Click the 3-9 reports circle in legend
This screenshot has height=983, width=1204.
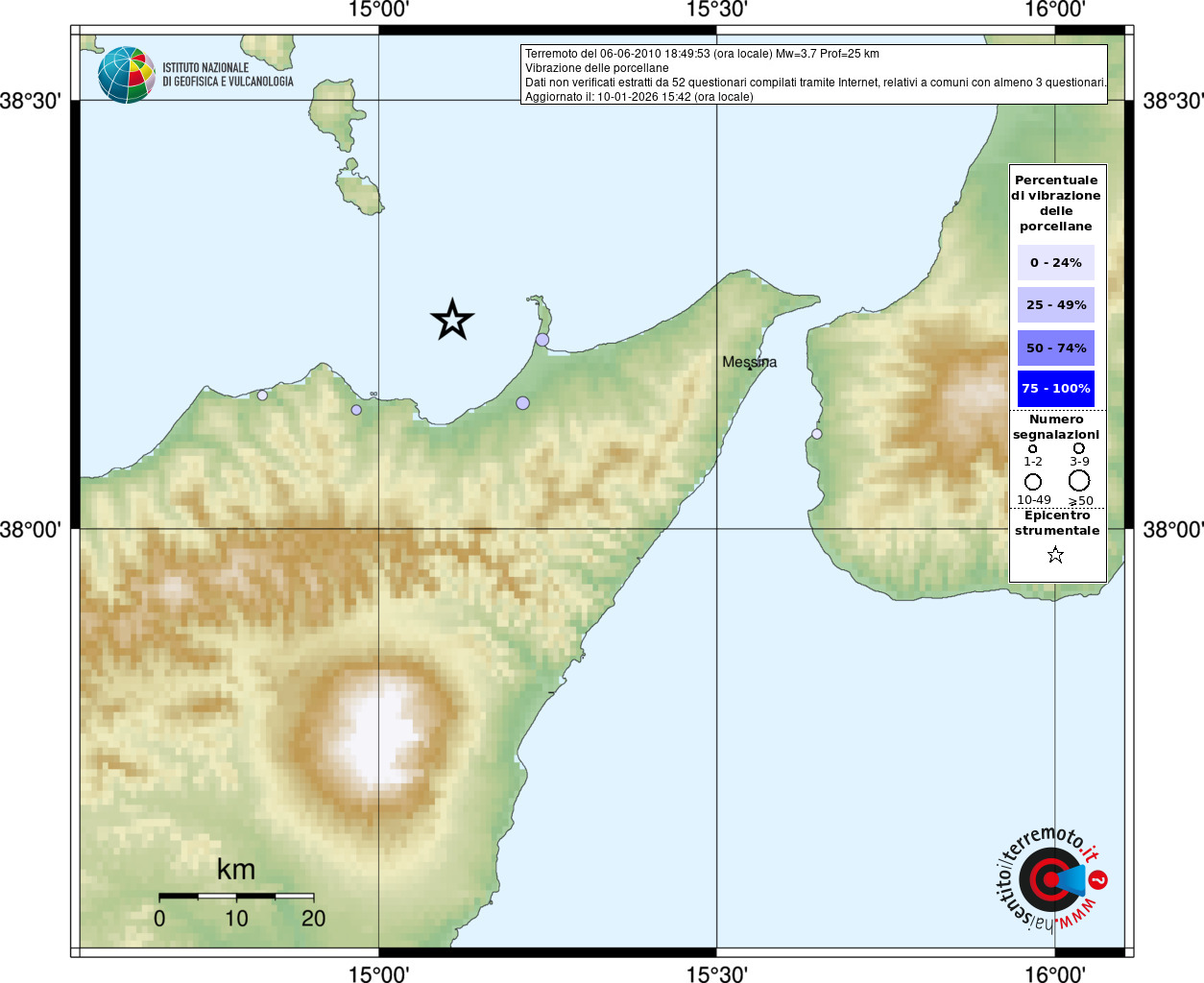click(1079, 448)
